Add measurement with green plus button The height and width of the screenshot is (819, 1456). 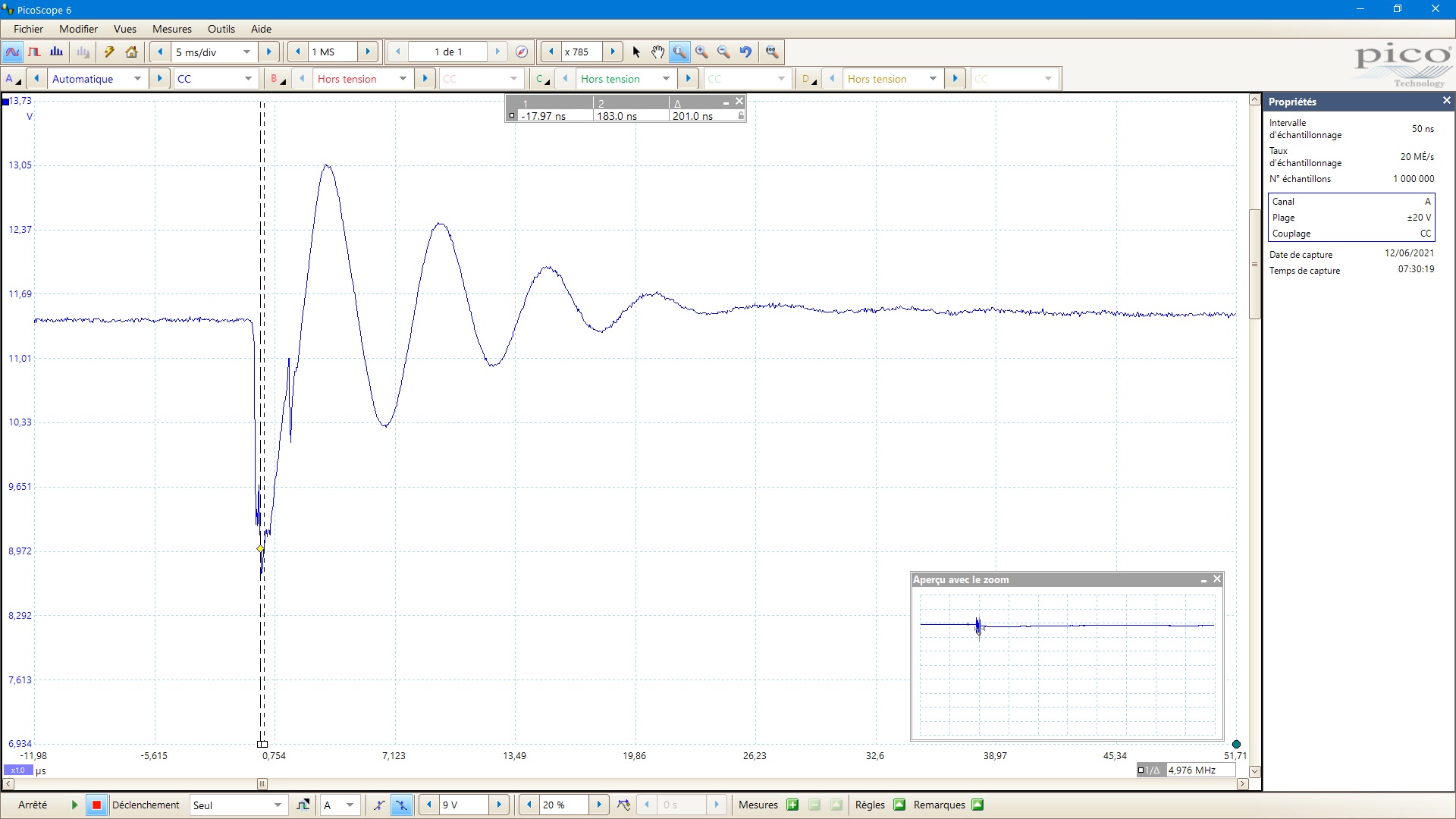[792, 805]
